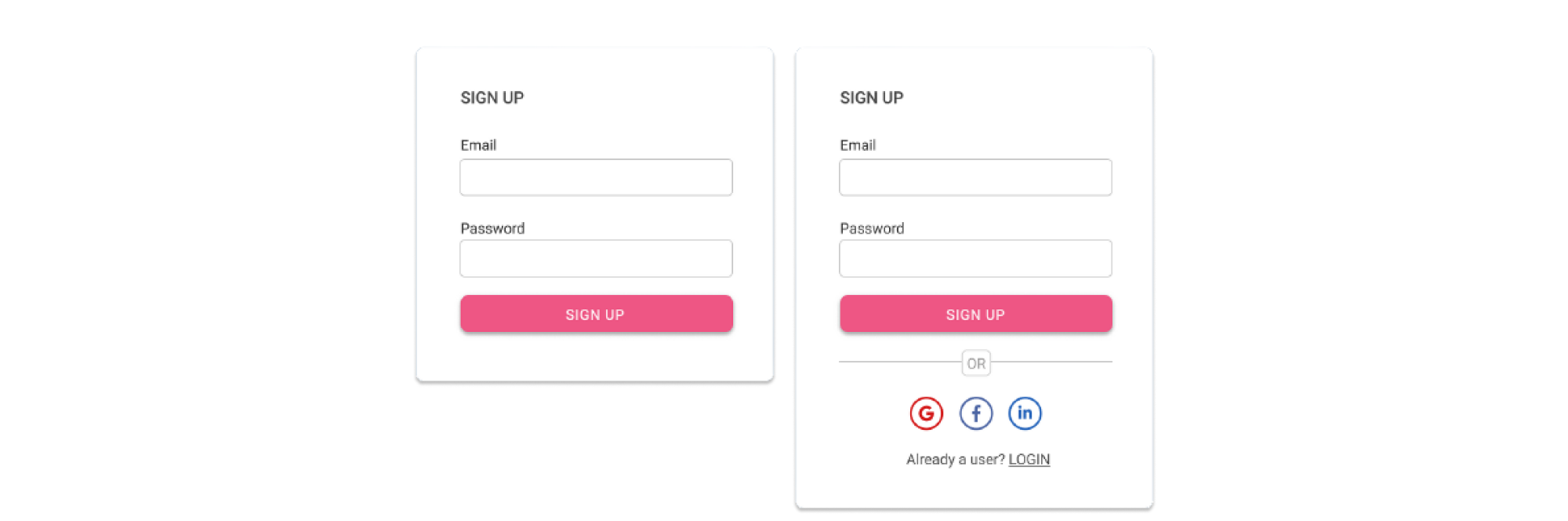Select the Password field in right card
The height and width of the screenshot is (521, 1568).
point(975,259)
